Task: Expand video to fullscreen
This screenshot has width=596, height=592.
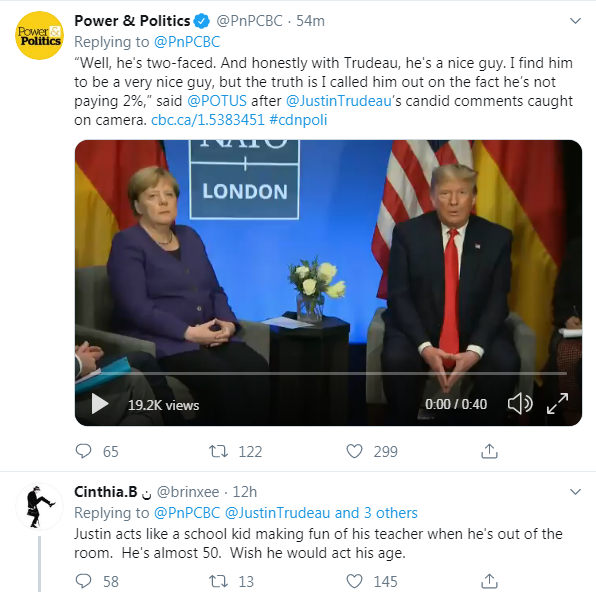Action: 558,404
